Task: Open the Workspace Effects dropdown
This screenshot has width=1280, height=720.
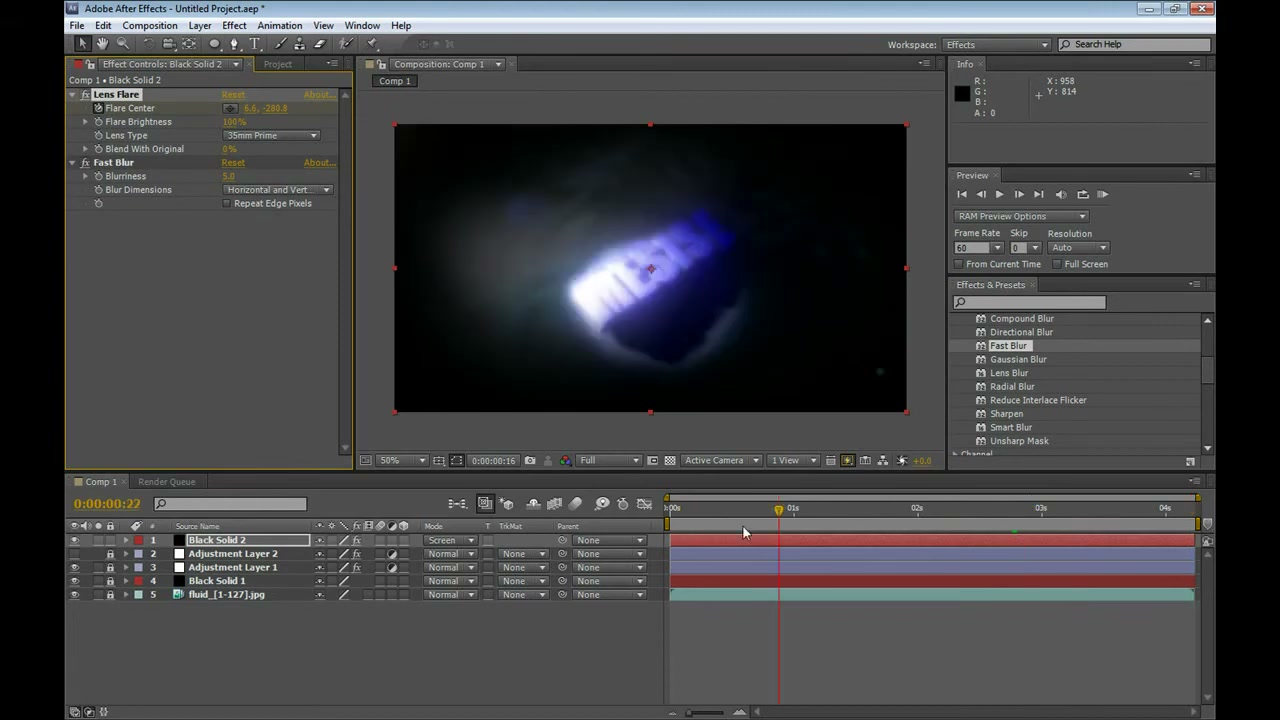Action: pyautogui.click(x=996, y=44)
